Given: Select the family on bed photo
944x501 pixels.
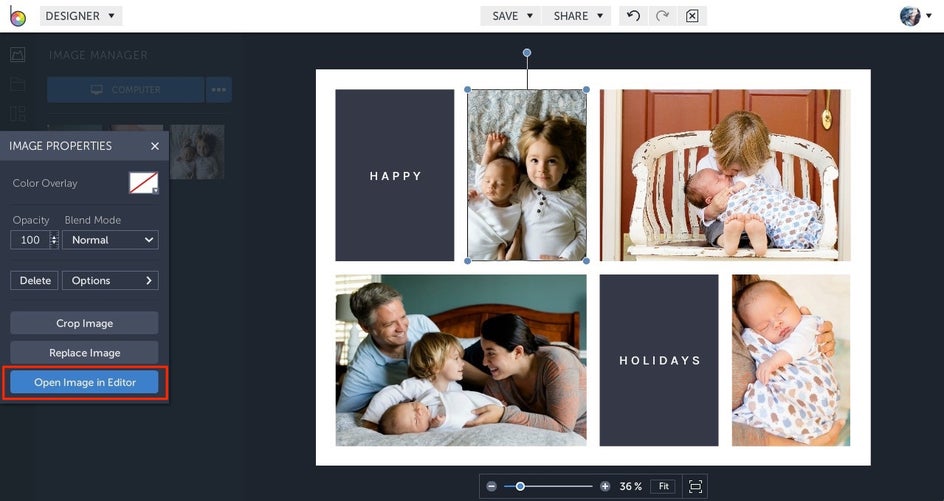Looking at the screenshot, I should (461, 360).
